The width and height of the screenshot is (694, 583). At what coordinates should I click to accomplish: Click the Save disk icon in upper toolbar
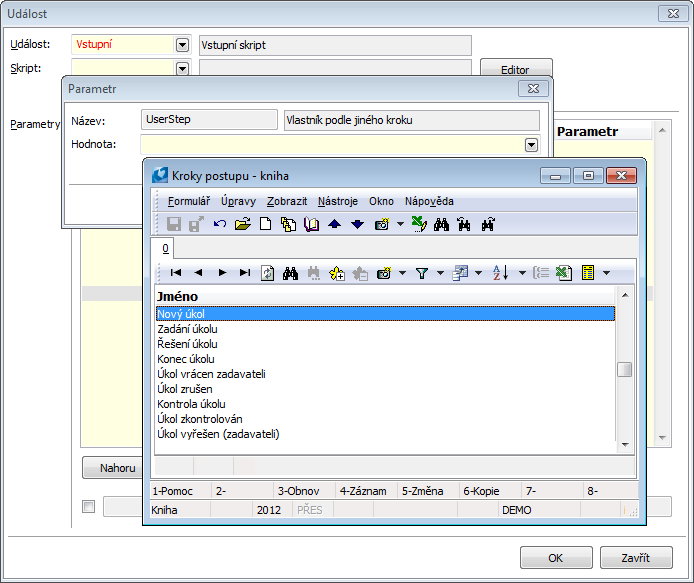174,224
